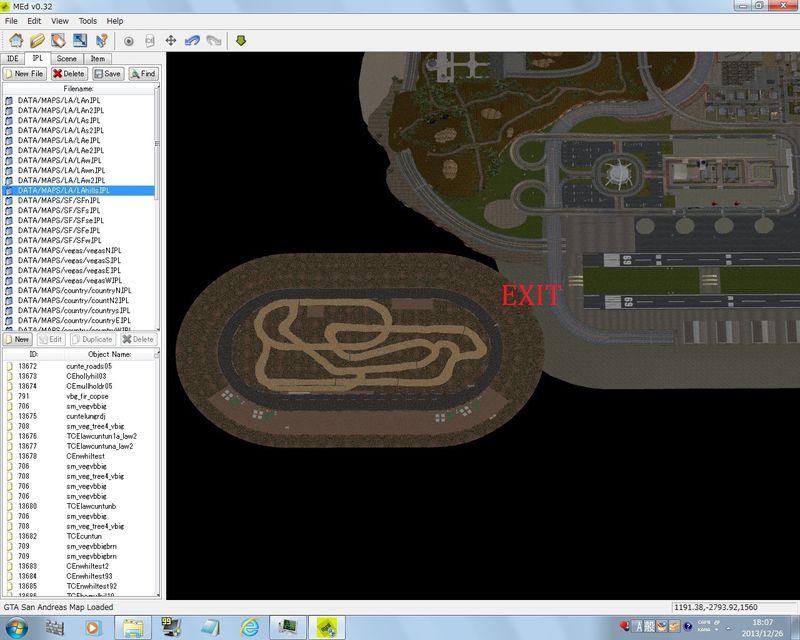Click the blue undo arrow
This screenshot has height=640, width=800.
coord(192,41)
